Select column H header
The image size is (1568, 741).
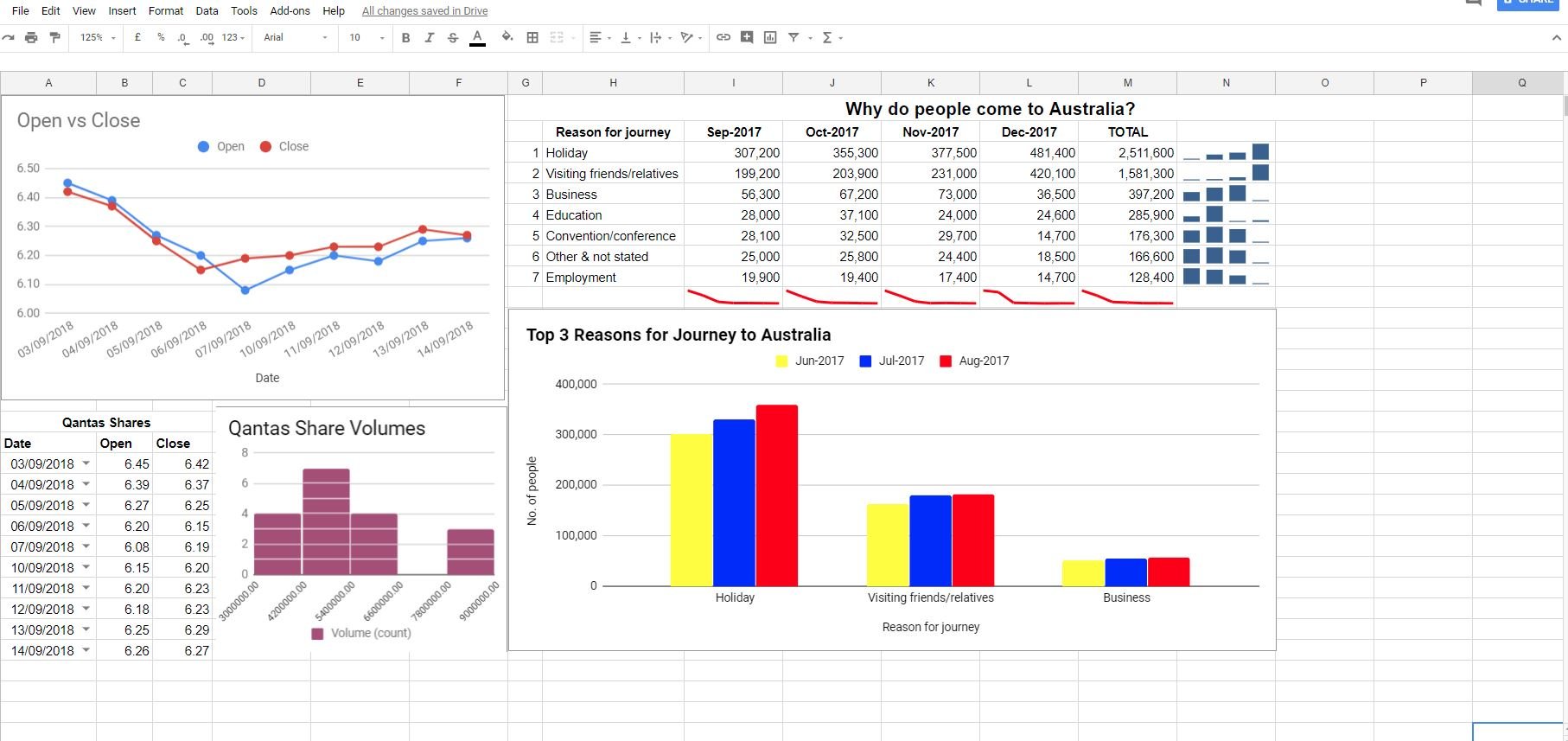pyautogui.click(x=613, y=83)
